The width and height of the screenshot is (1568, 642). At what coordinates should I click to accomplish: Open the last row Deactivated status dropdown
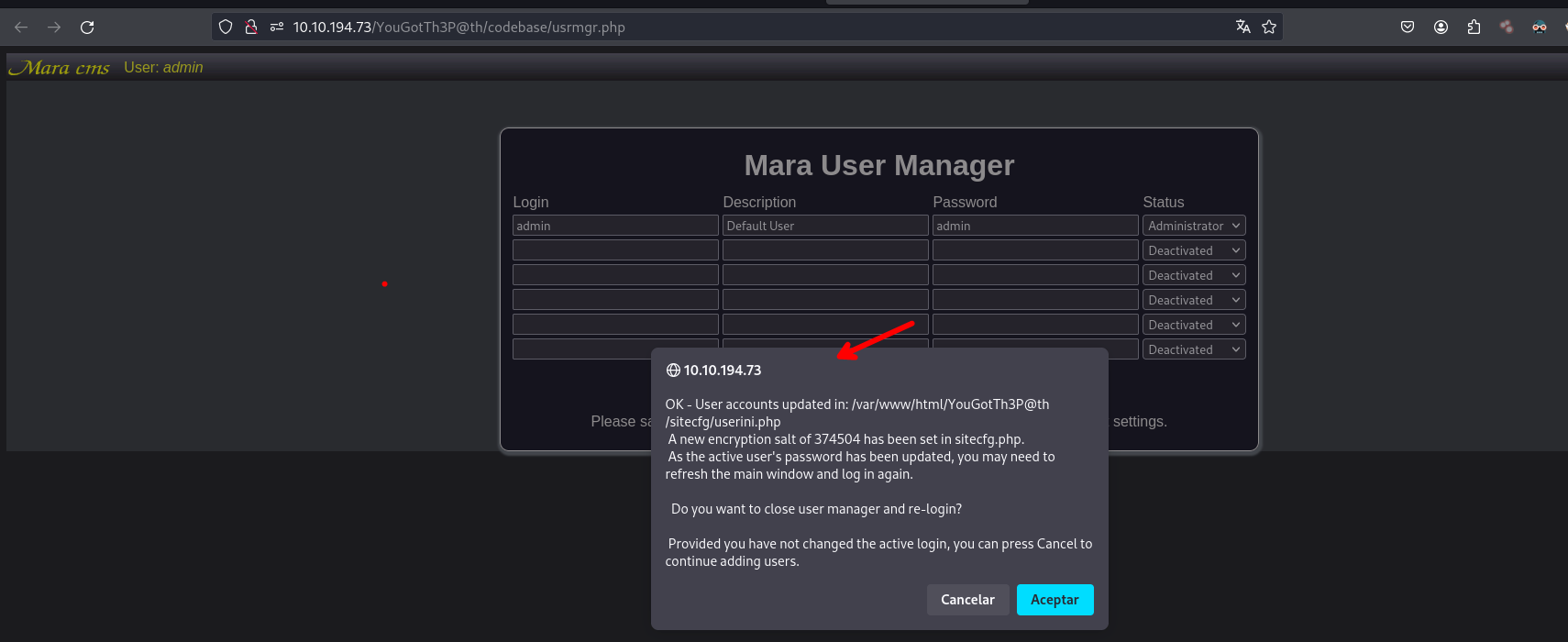(1193, 349)
